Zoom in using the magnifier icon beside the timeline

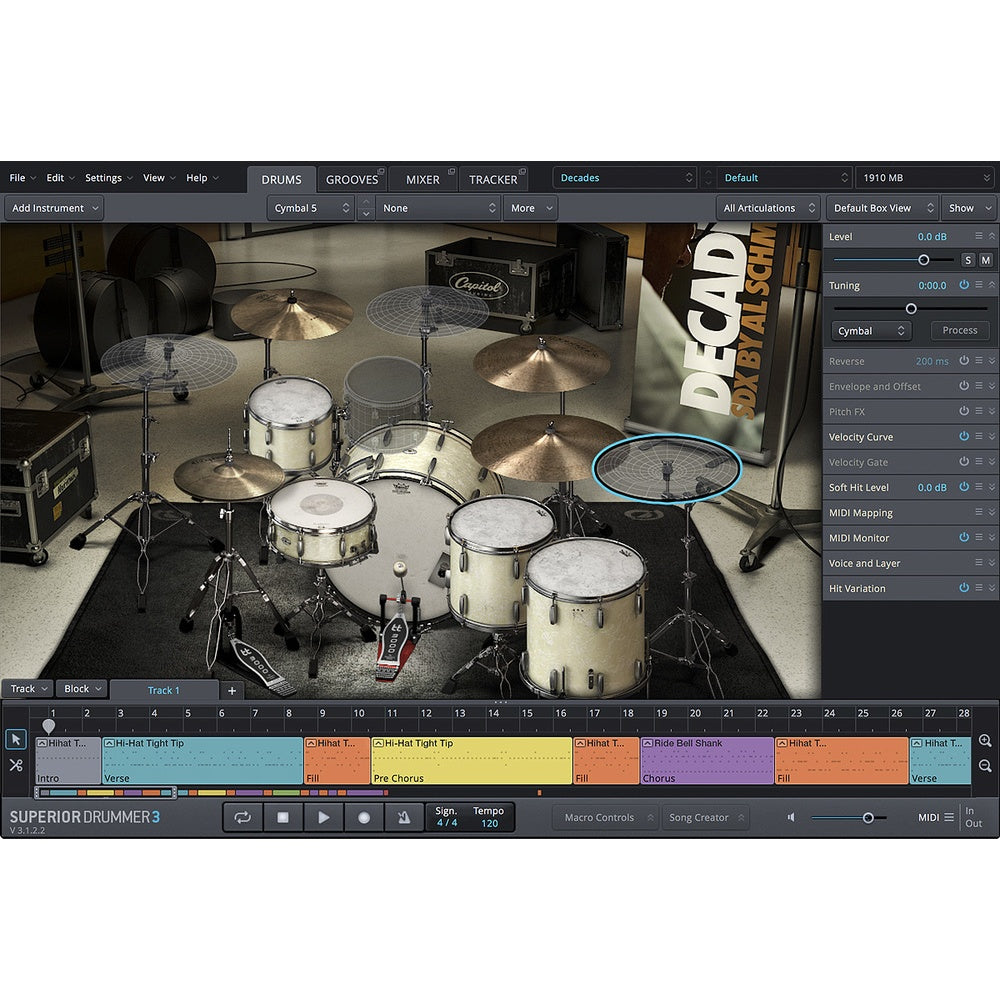point(985,741)
